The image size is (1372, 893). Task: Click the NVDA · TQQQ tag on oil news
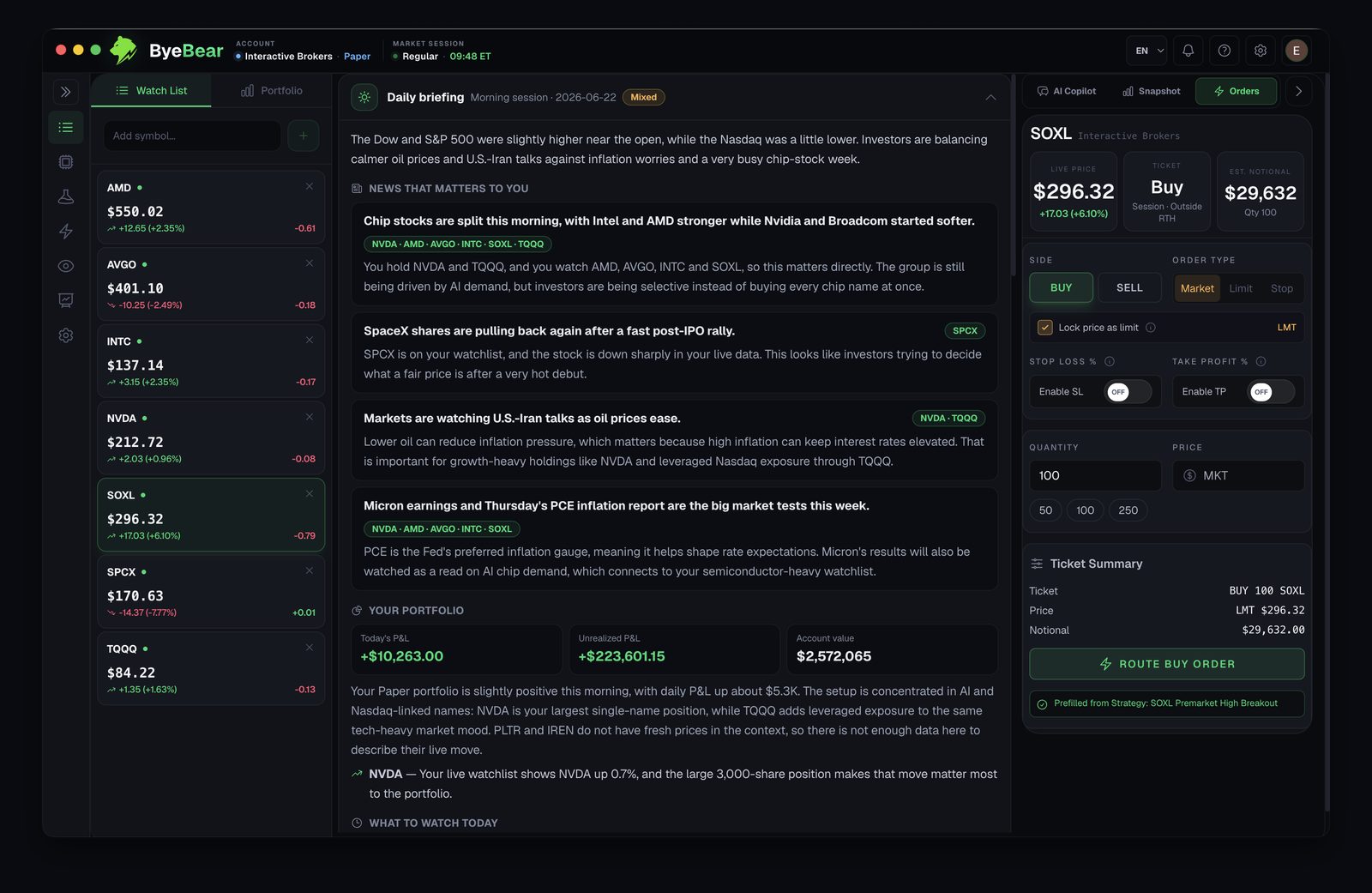coord(948,418)
